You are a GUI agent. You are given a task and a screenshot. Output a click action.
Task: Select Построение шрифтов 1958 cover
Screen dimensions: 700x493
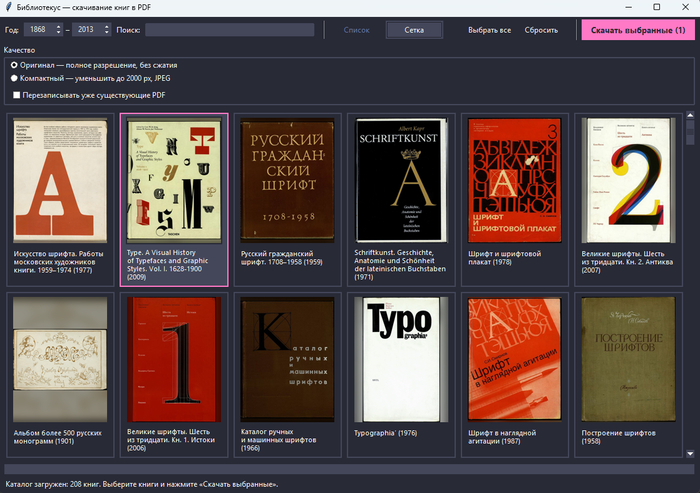pyautogui.click(x=628, y=359)
